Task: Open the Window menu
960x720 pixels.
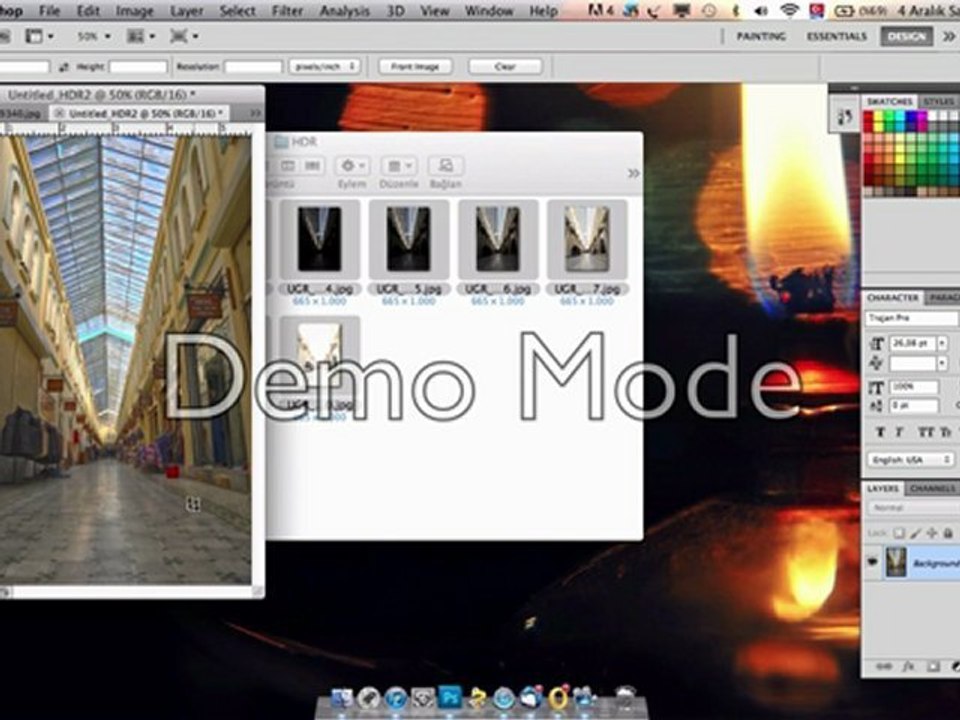Action: pos(489,11)
